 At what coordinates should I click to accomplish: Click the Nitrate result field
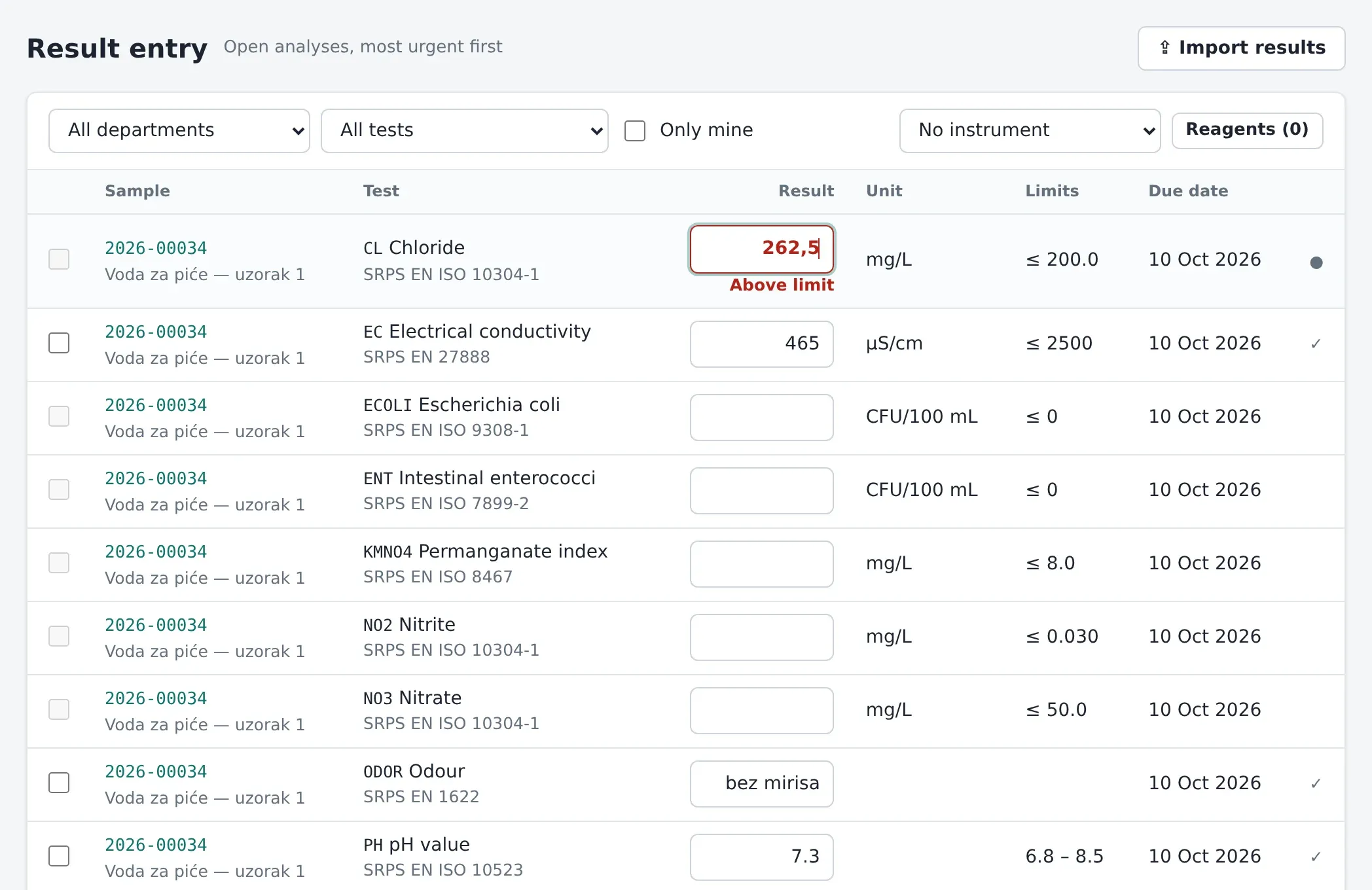(x=762, y=711)
